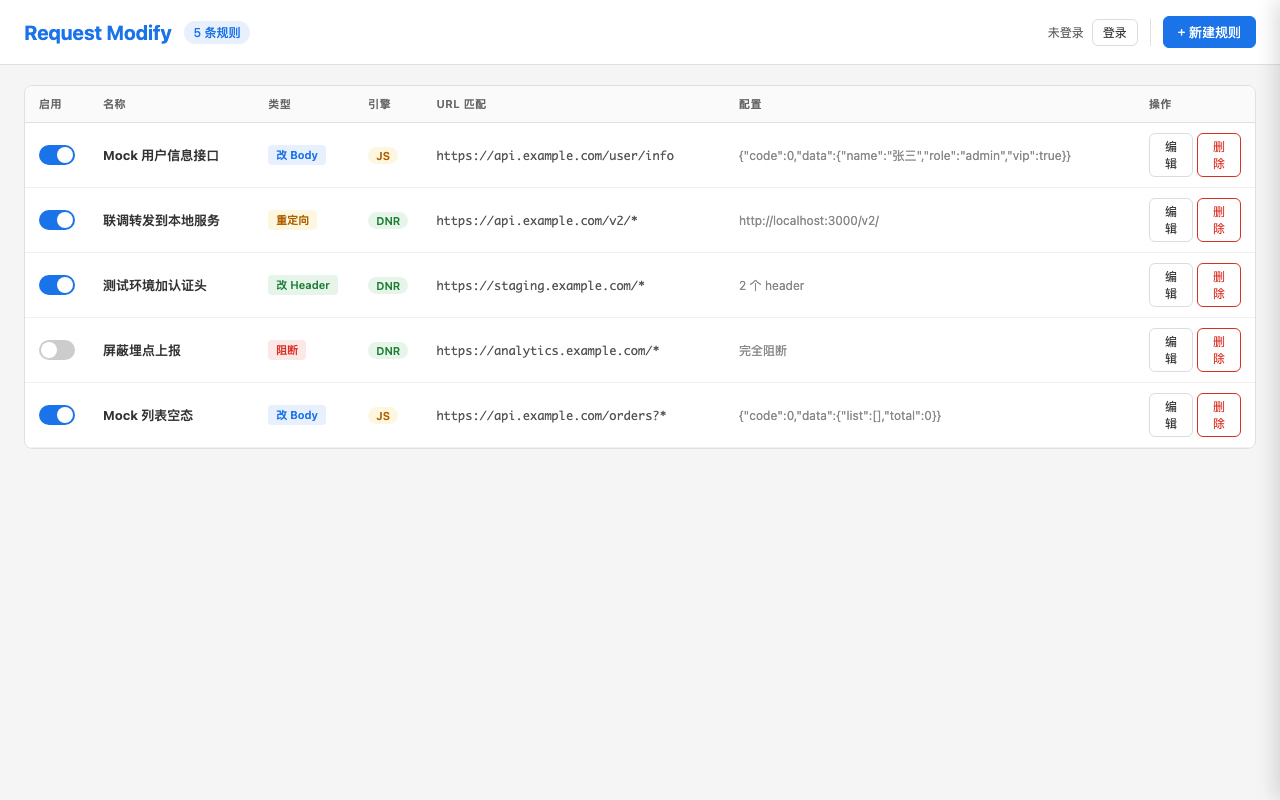
Task: Delete the Mock 列表空态 rule
Action: 1219,415
